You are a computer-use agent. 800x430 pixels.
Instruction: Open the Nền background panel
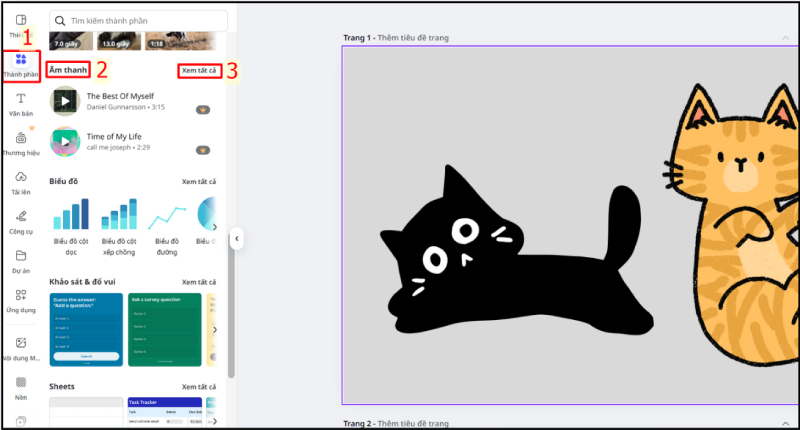tap(21, 386)
